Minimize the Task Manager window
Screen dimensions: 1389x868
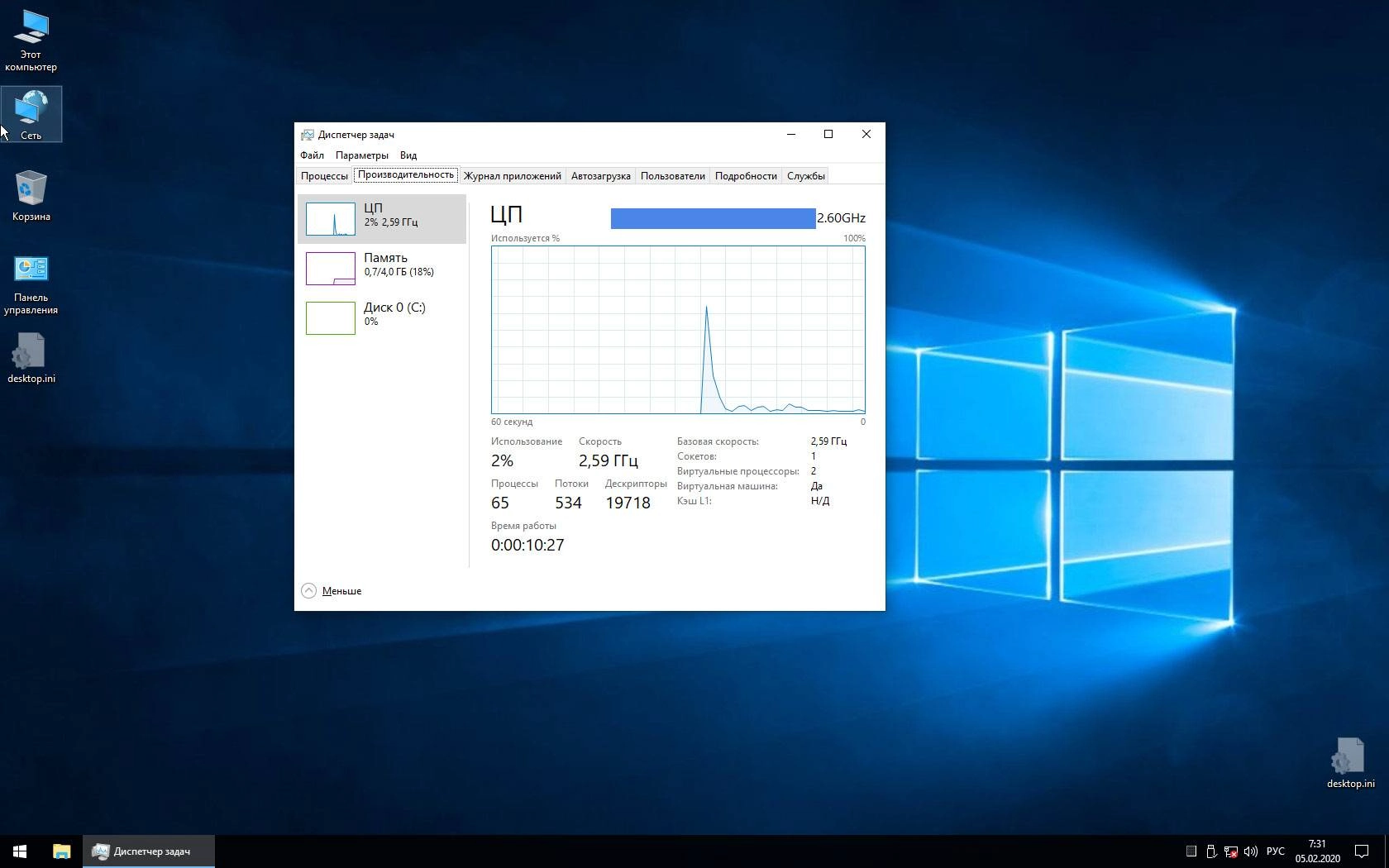tap(791, 134)
